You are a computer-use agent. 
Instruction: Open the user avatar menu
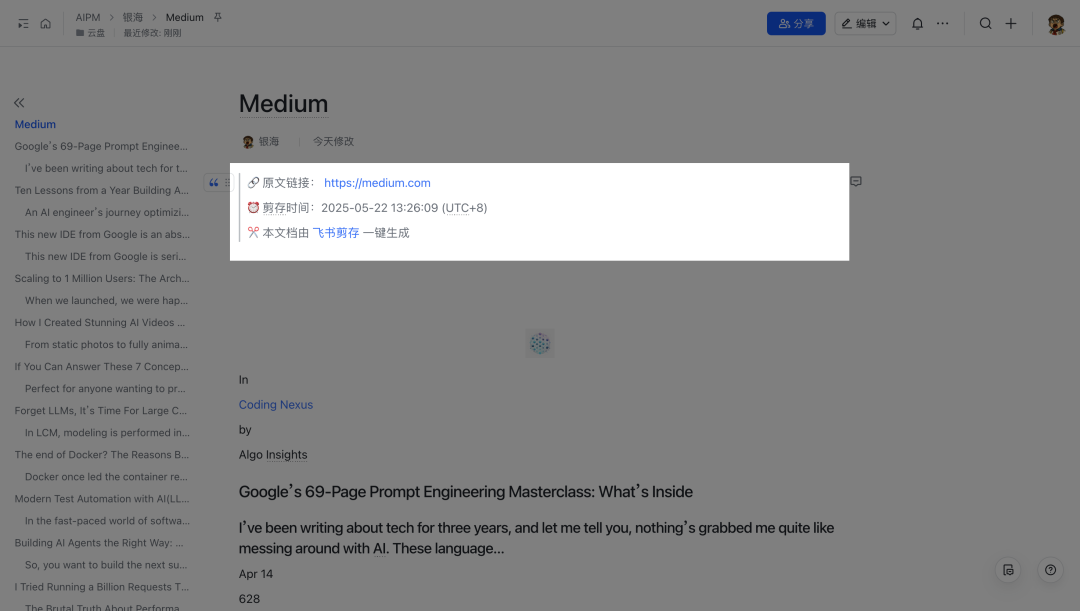coord(1056,23)
